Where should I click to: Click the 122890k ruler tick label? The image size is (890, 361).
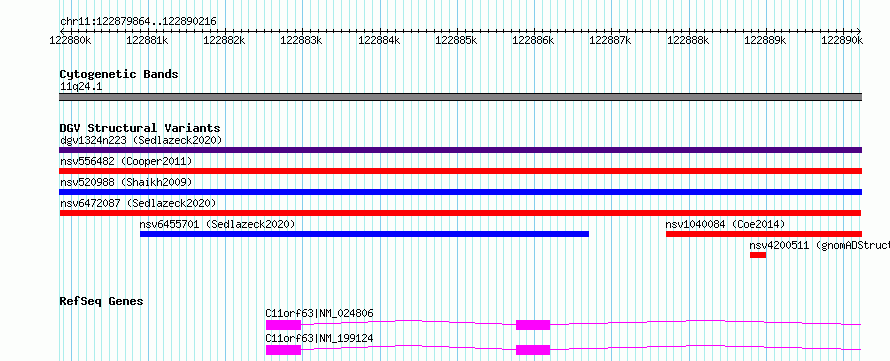(842, 40)
